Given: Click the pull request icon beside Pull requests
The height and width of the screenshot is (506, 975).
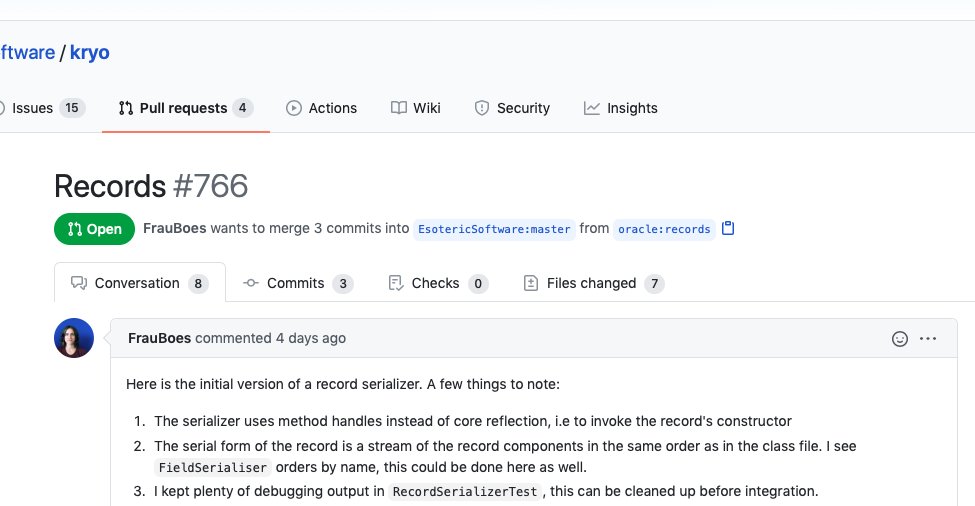Looking at the screenshot, I should click(126, 108).
